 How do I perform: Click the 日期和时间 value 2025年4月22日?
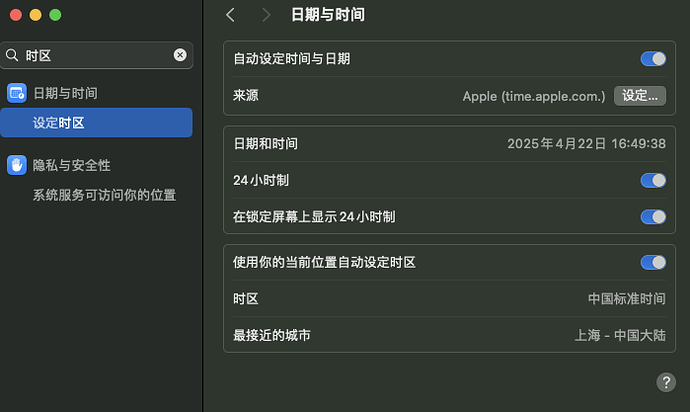(x=557, y=143)
